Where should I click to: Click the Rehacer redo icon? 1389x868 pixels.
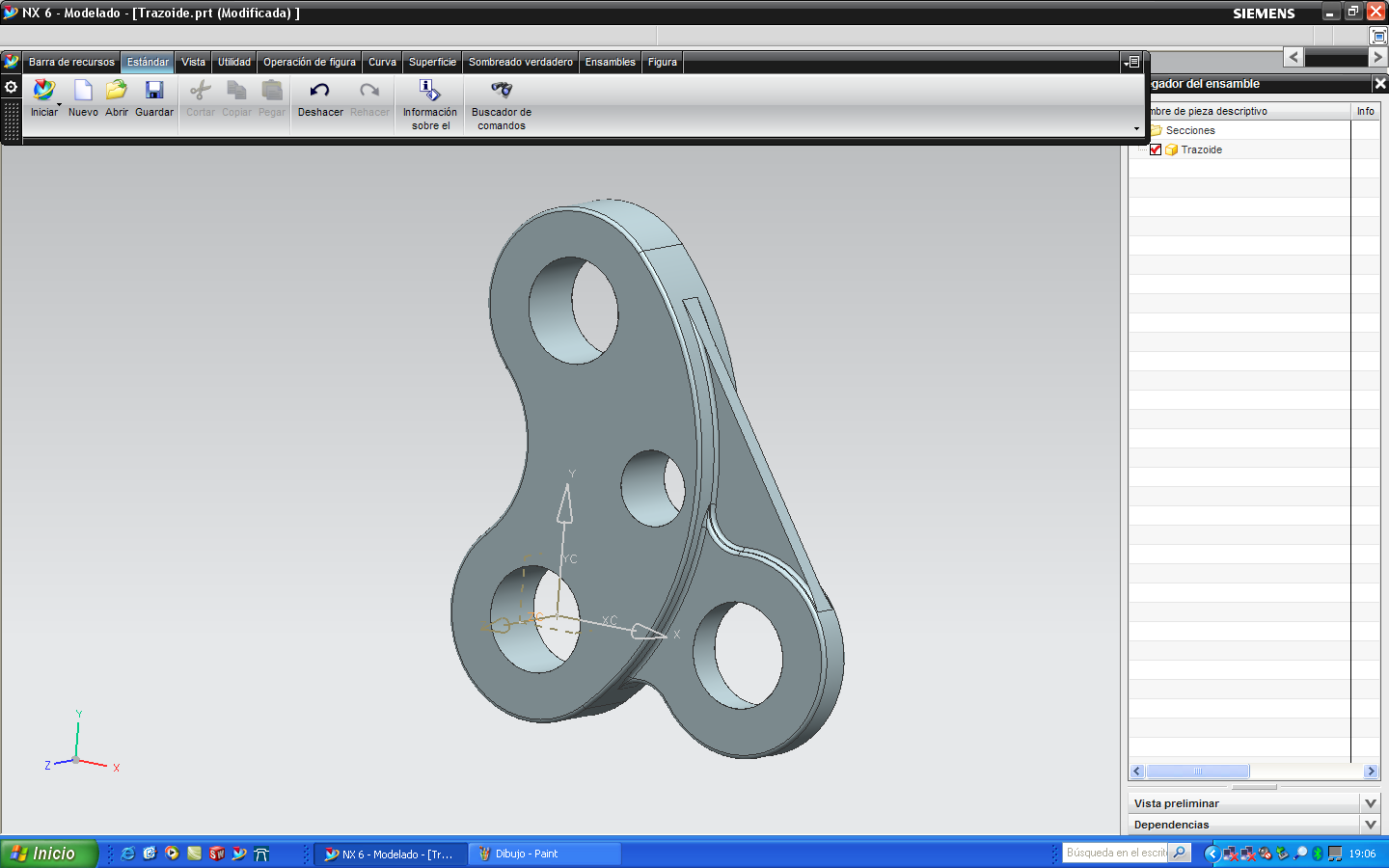point(369,91)
